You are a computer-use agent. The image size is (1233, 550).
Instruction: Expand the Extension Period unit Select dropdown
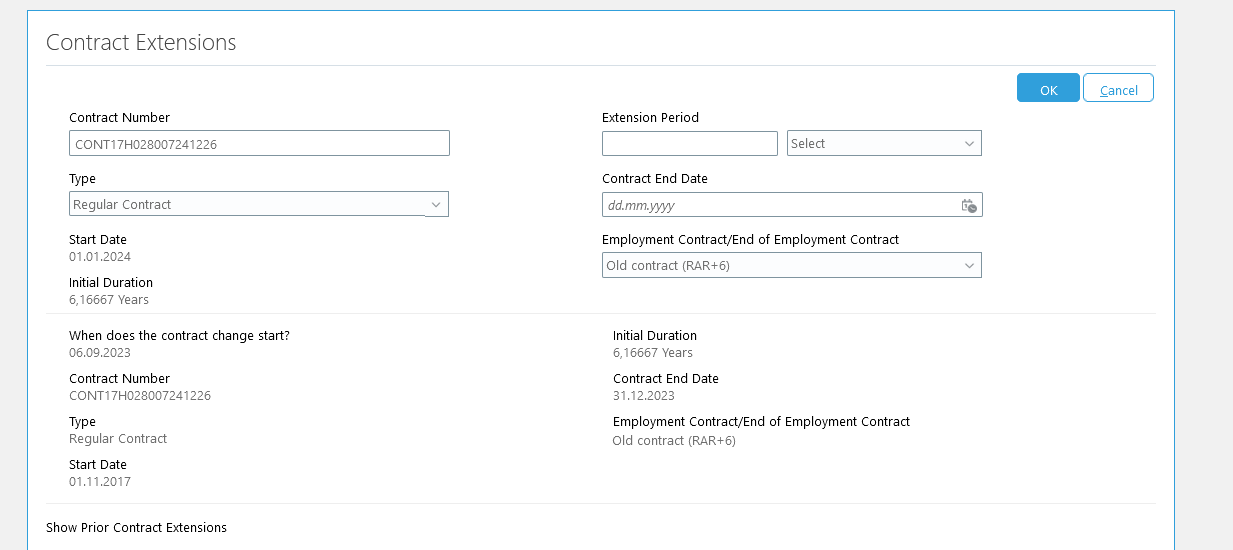pyautogui.click(x=884, y=144)
